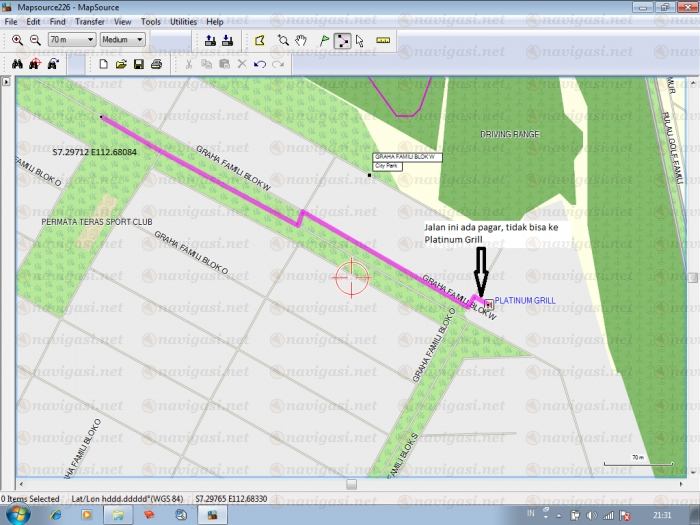
Task: Click the Save disk icon
Action: click(x=138, y=64)
